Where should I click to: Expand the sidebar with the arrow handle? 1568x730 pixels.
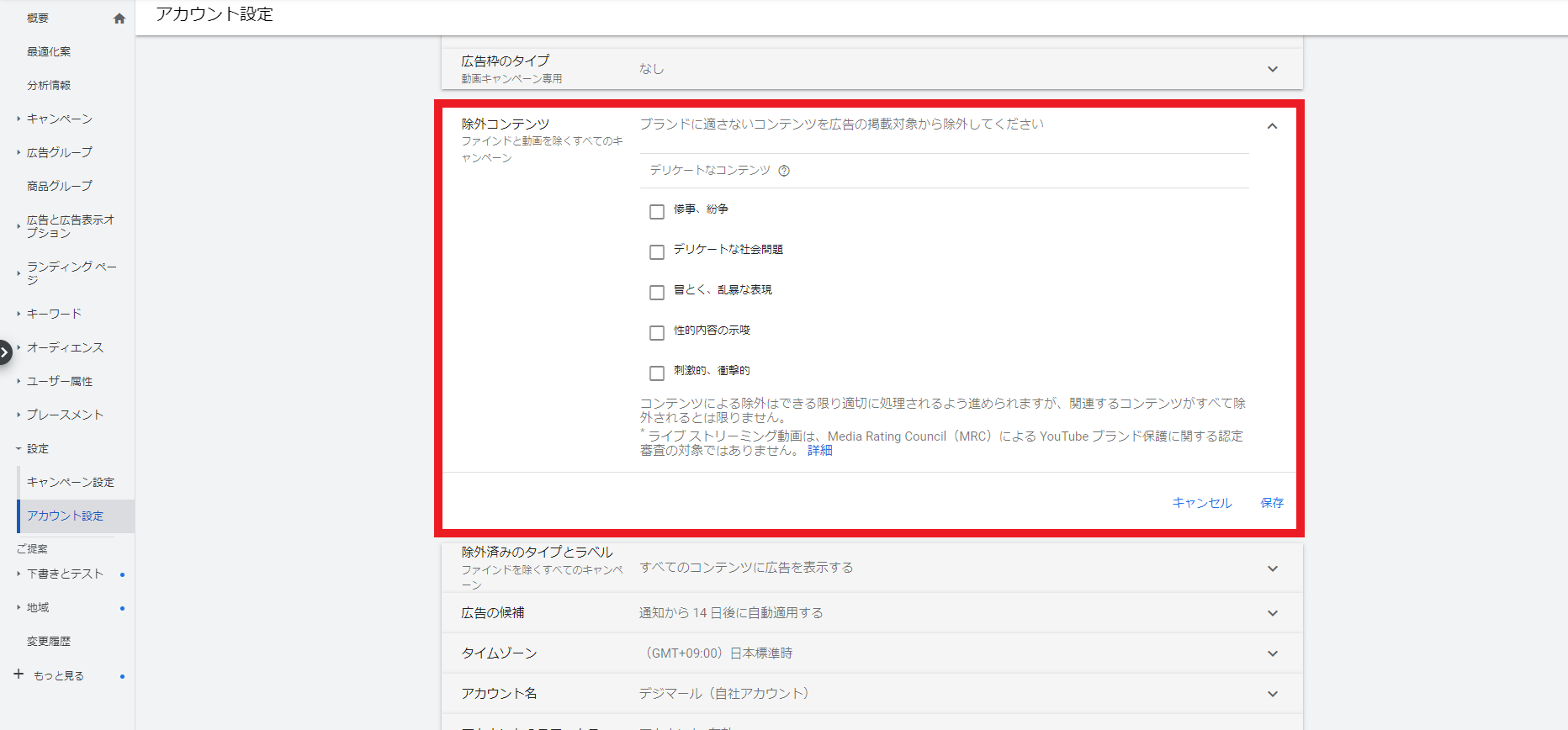click(x=5, y=352)
